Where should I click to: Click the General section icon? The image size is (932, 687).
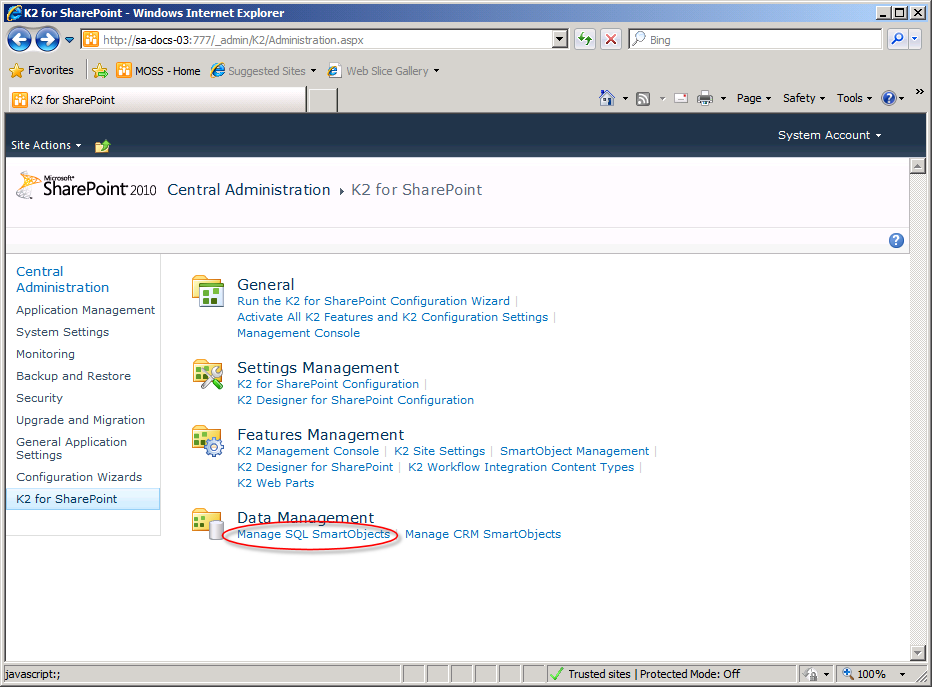207,291
